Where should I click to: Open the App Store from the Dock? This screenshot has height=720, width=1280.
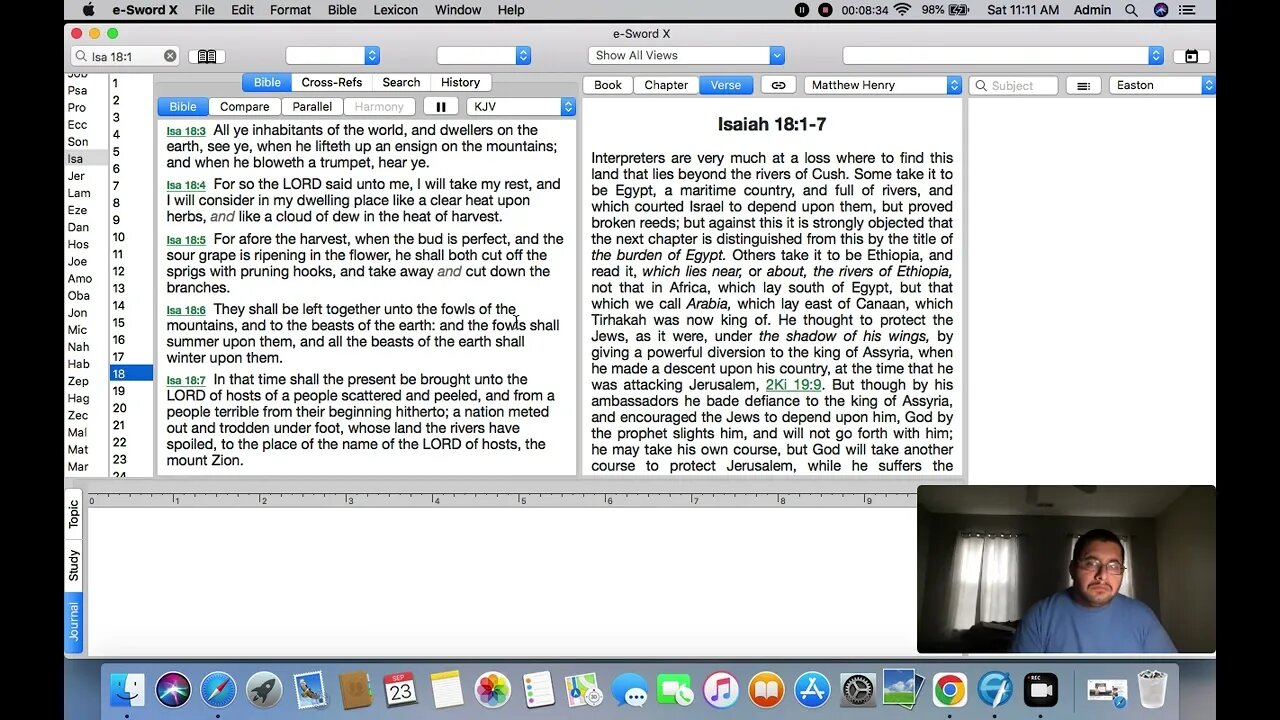(812, 690)
